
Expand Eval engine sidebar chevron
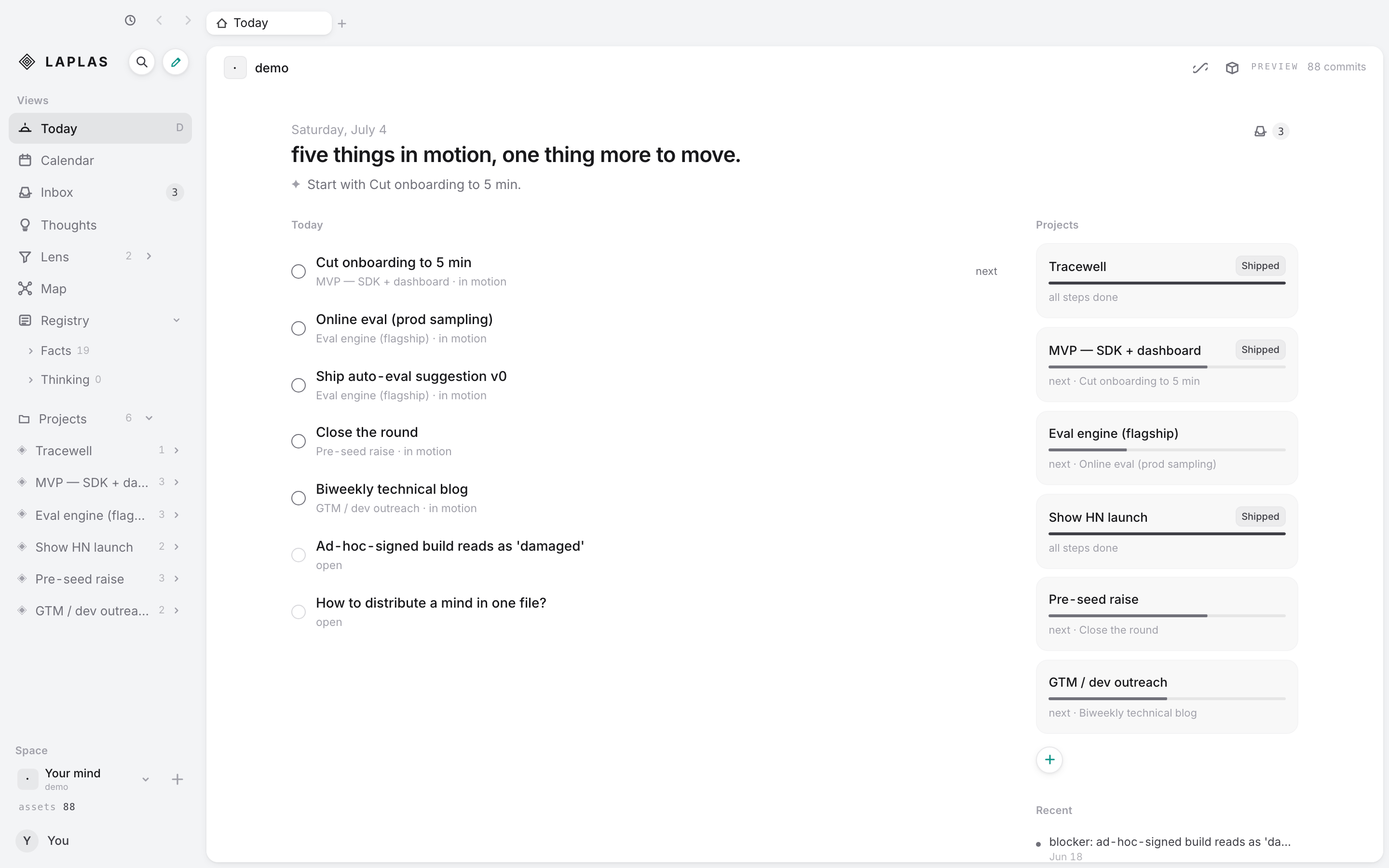click(177, 515)
